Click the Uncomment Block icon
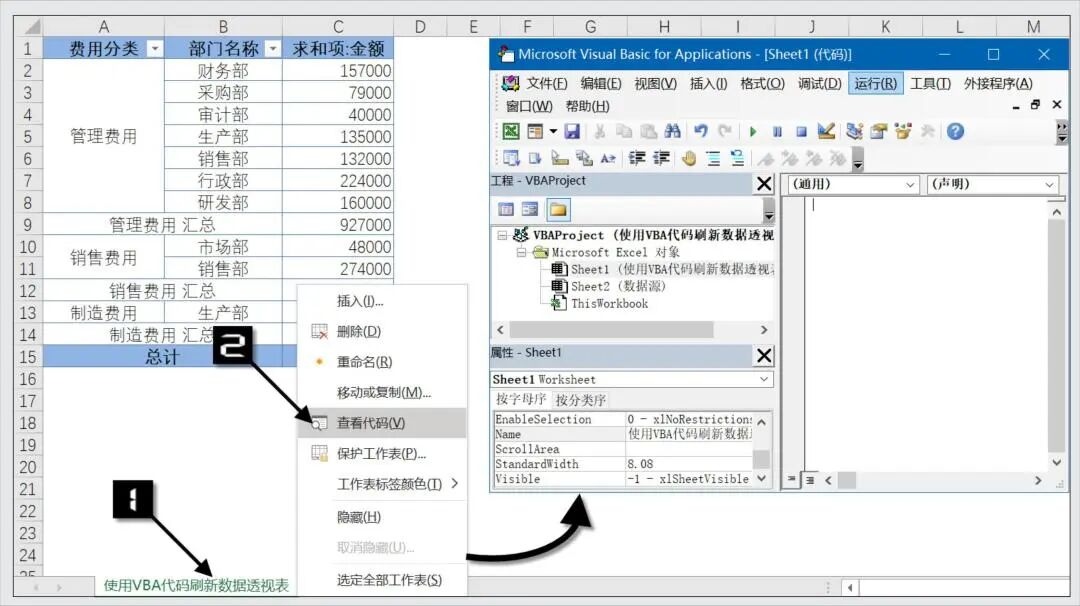 [x=738, y=158]
